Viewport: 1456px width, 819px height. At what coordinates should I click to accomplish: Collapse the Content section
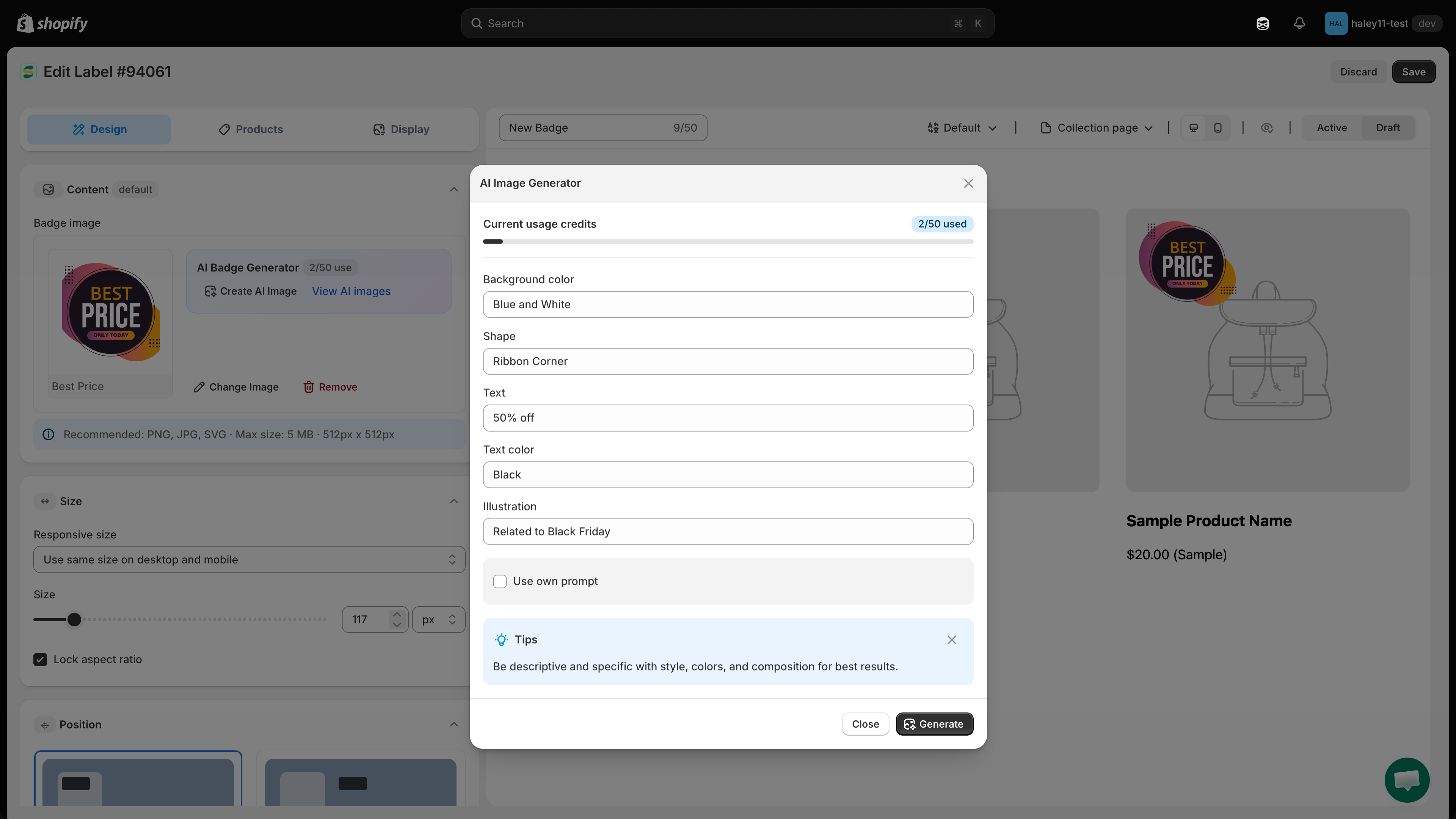tap(454, 189)
